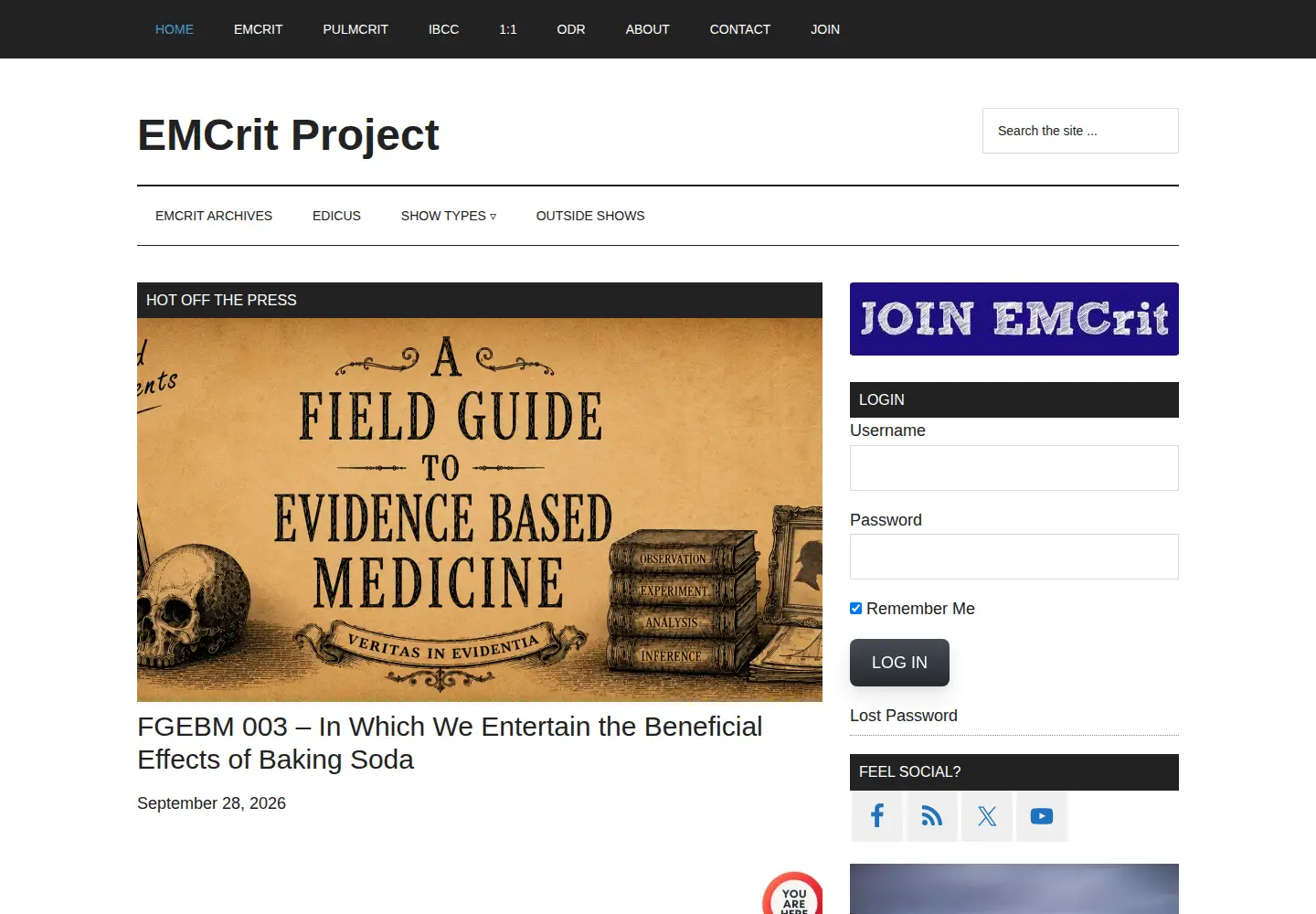1316x914 pixels.
Task: Select the 1:1 menu item
Action: pos(508,29)
